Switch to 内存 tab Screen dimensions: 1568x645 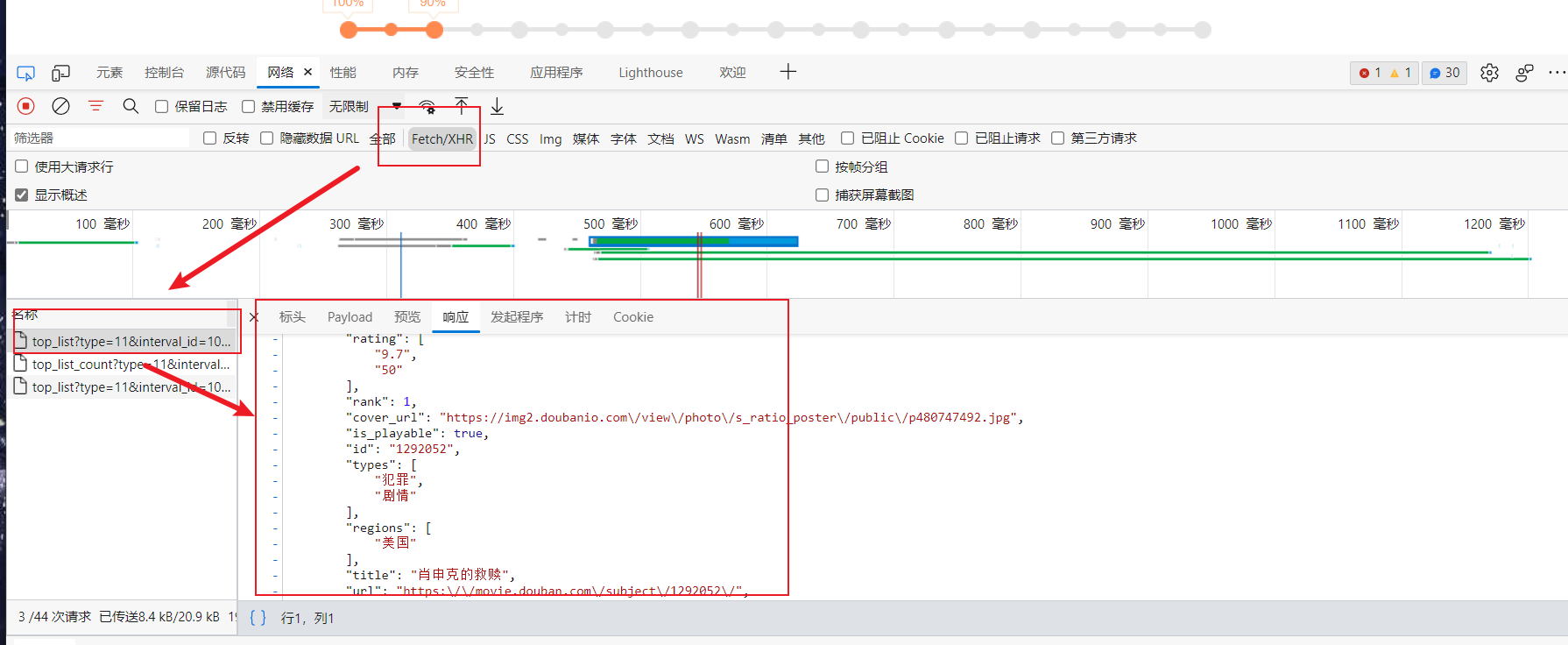click(x=406, y=73)
